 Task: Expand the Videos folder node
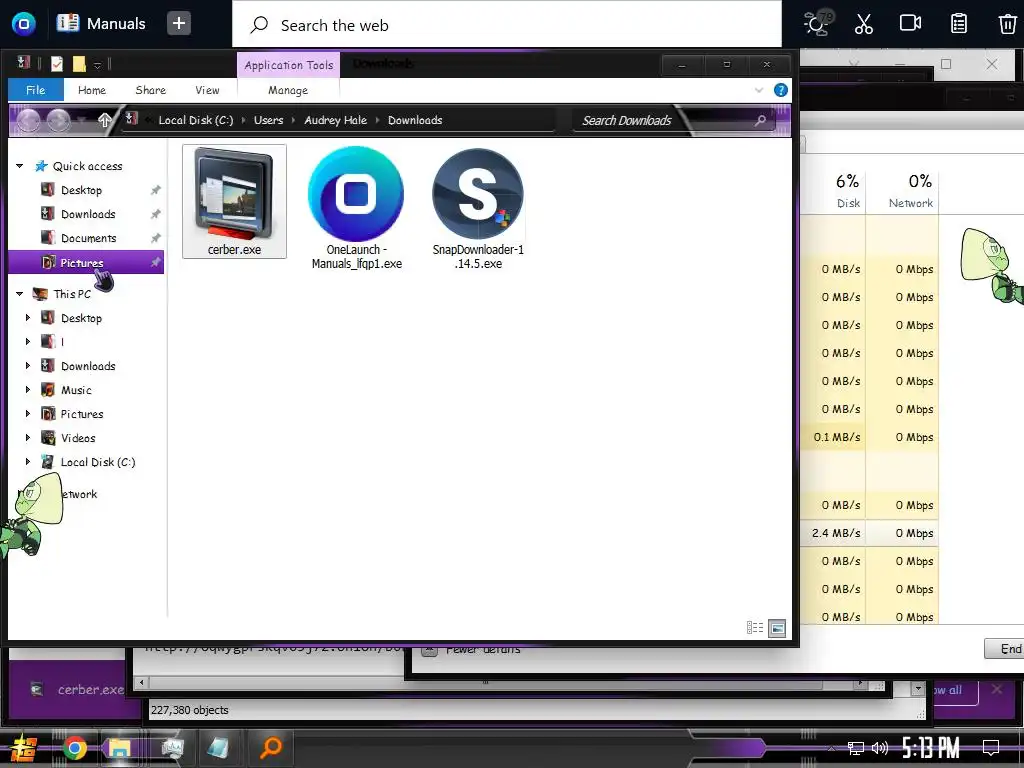(x=27, y=438)
